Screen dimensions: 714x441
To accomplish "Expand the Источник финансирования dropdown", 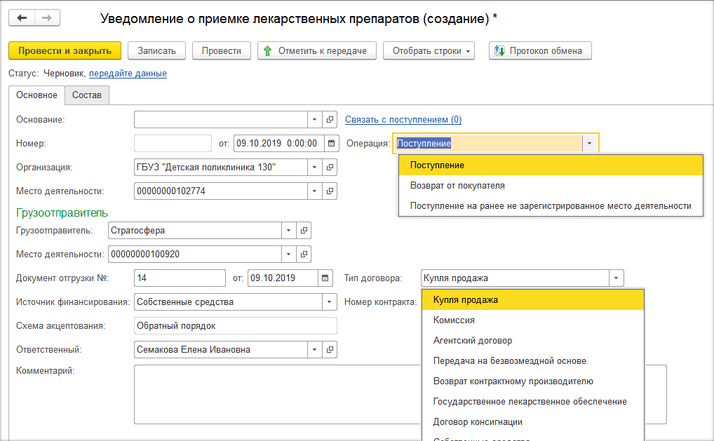I will [x=329, y=302].
